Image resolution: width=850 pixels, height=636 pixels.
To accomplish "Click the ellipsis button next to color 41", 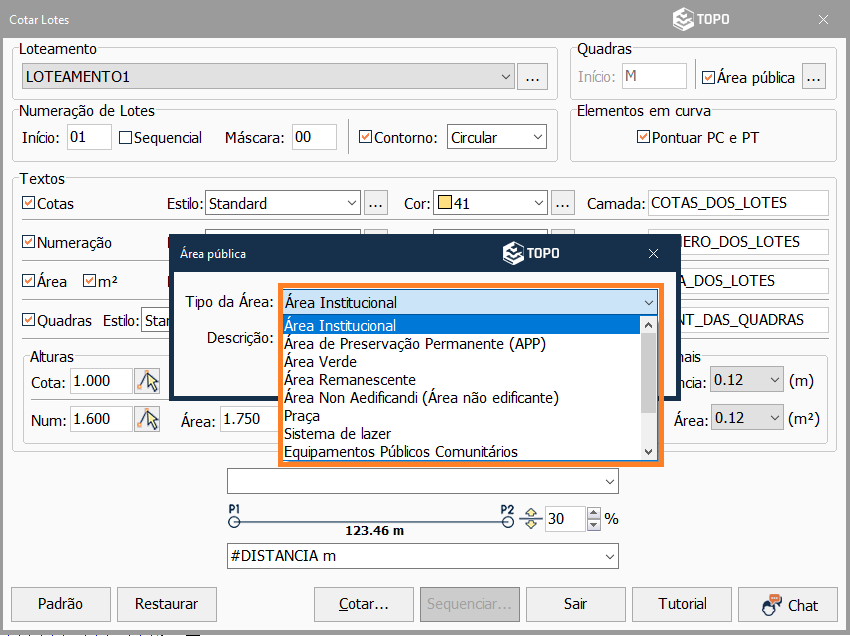I will tap(564, 203).
